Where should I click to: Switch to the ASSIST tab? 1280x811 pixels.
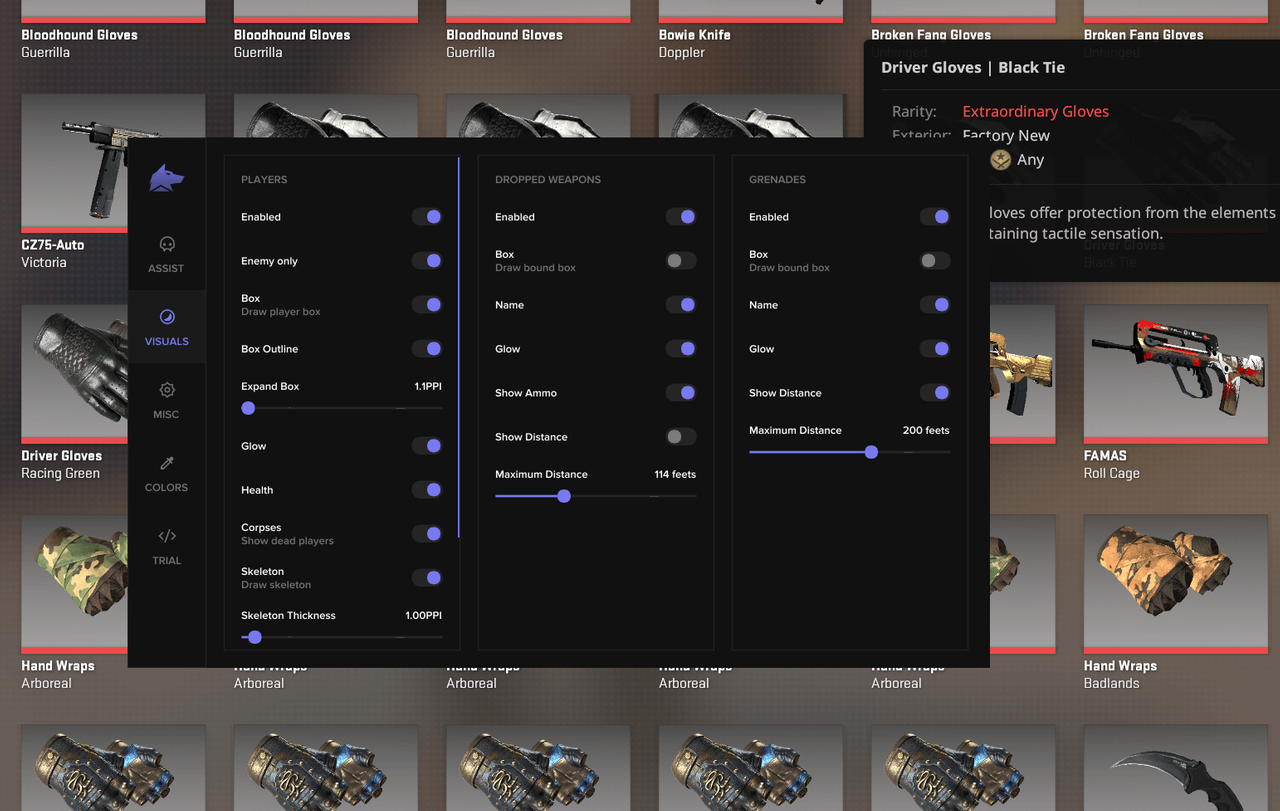click(x=166, y=252)
